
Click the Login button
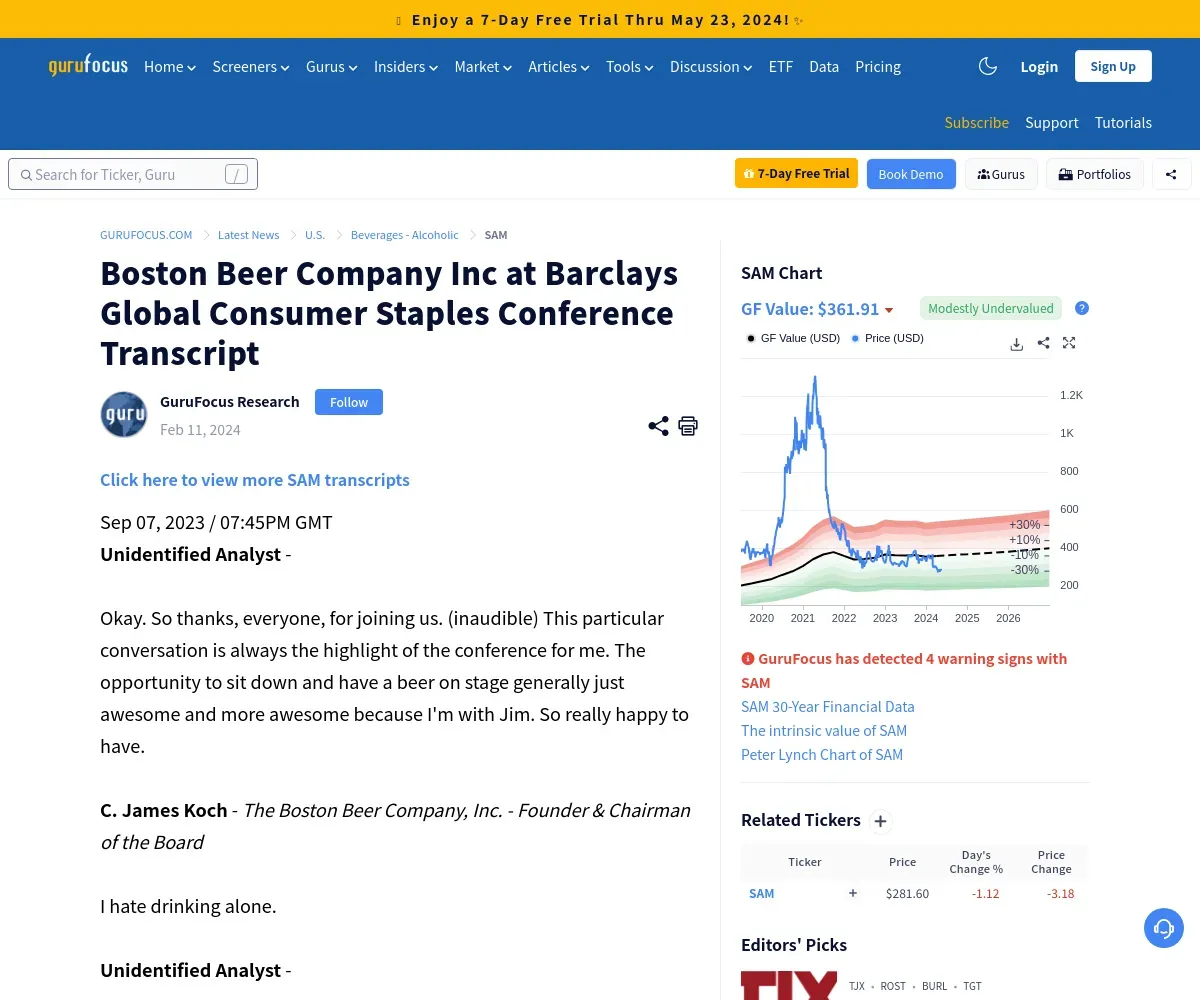(x=1039, y=66)
